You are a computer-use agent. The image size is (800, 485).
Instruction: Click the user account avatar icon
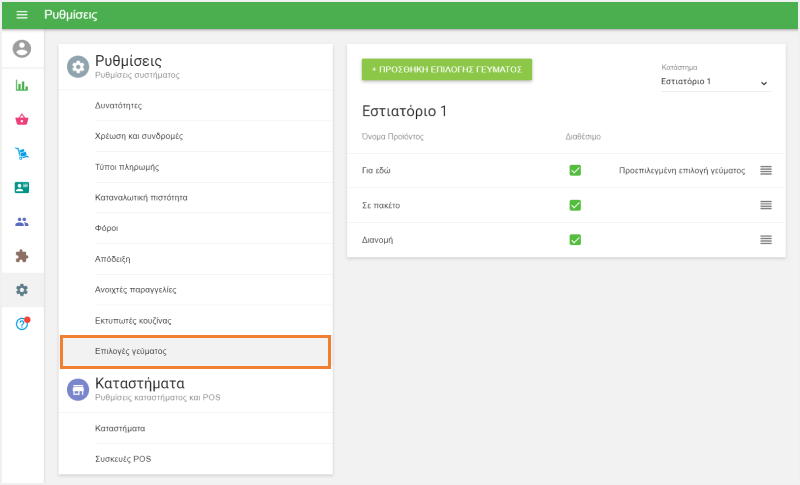pos(22,49)
